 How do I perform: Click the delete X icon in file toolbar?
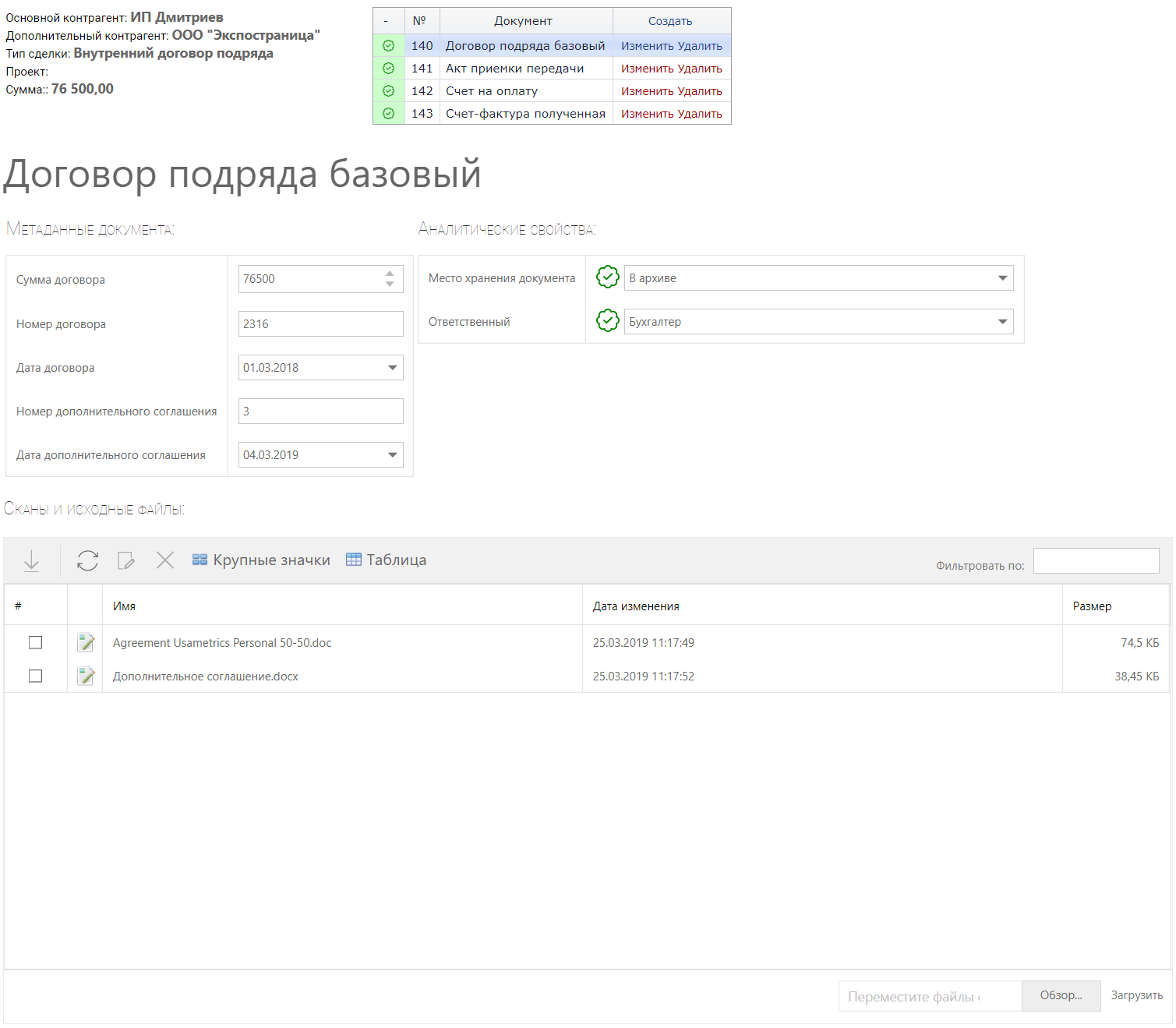[x=165, y=560]
